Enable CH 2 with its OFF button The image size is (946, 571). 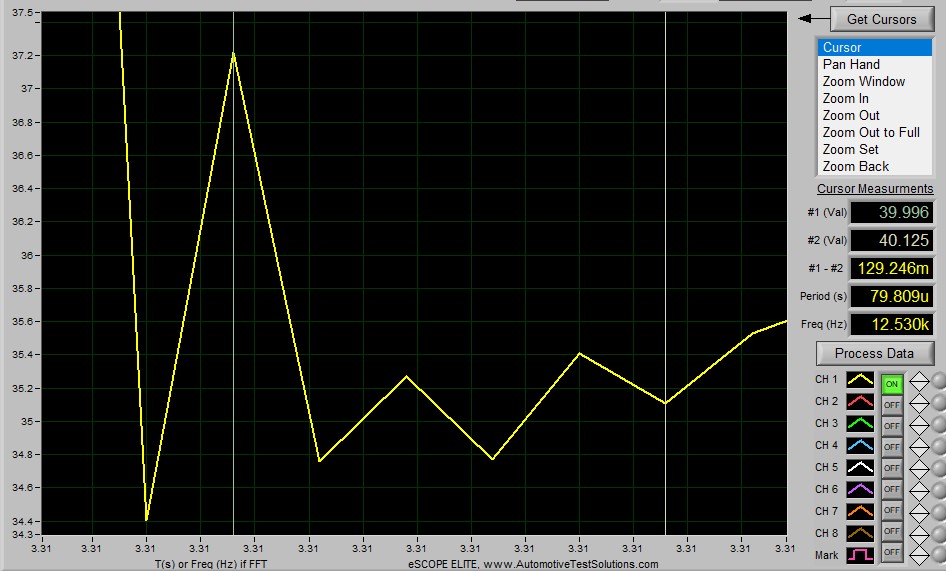892,404
